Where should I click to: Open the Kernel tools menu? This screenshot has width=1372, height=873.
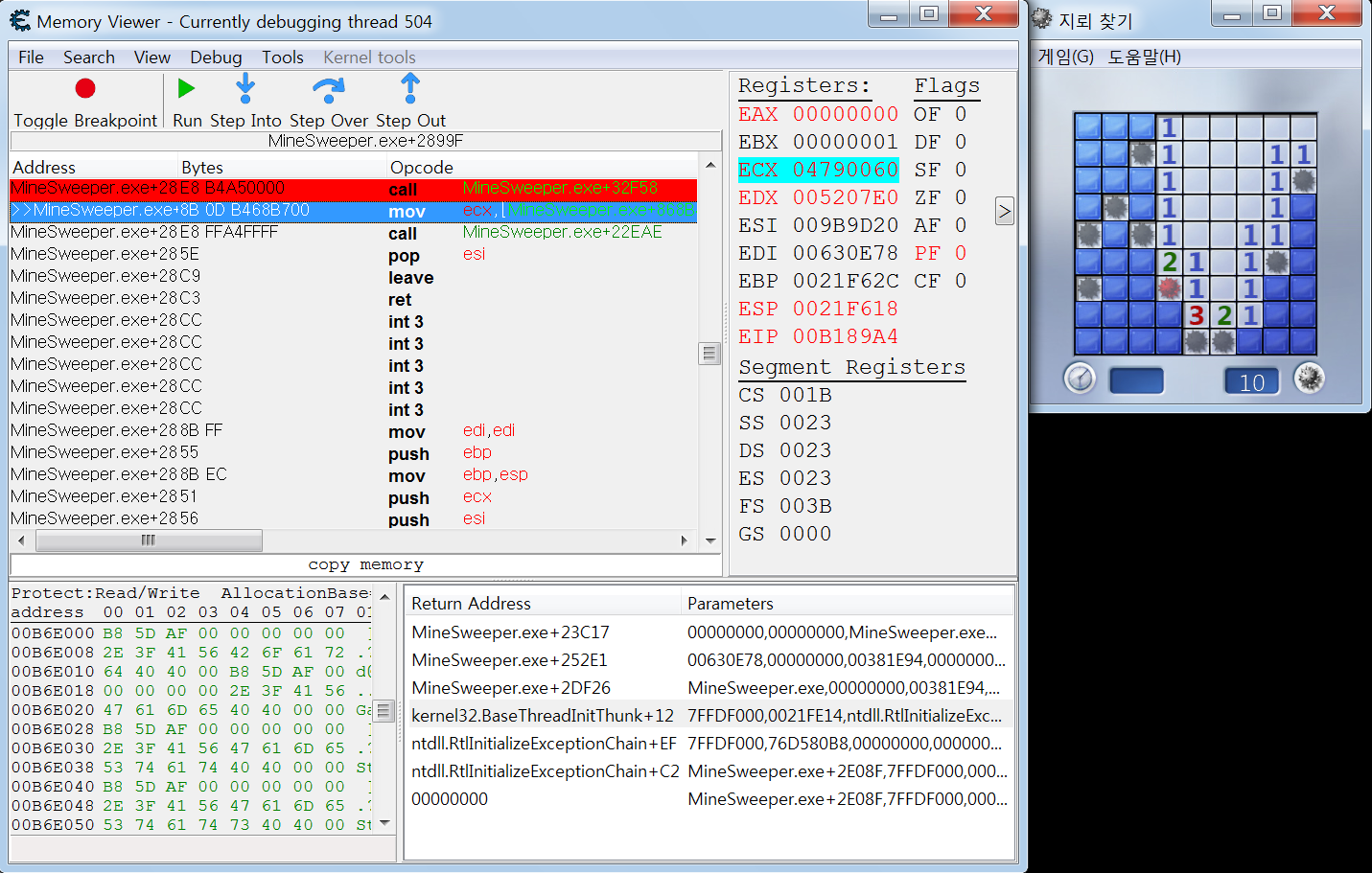pyautogui.click(x=369, y=57)
